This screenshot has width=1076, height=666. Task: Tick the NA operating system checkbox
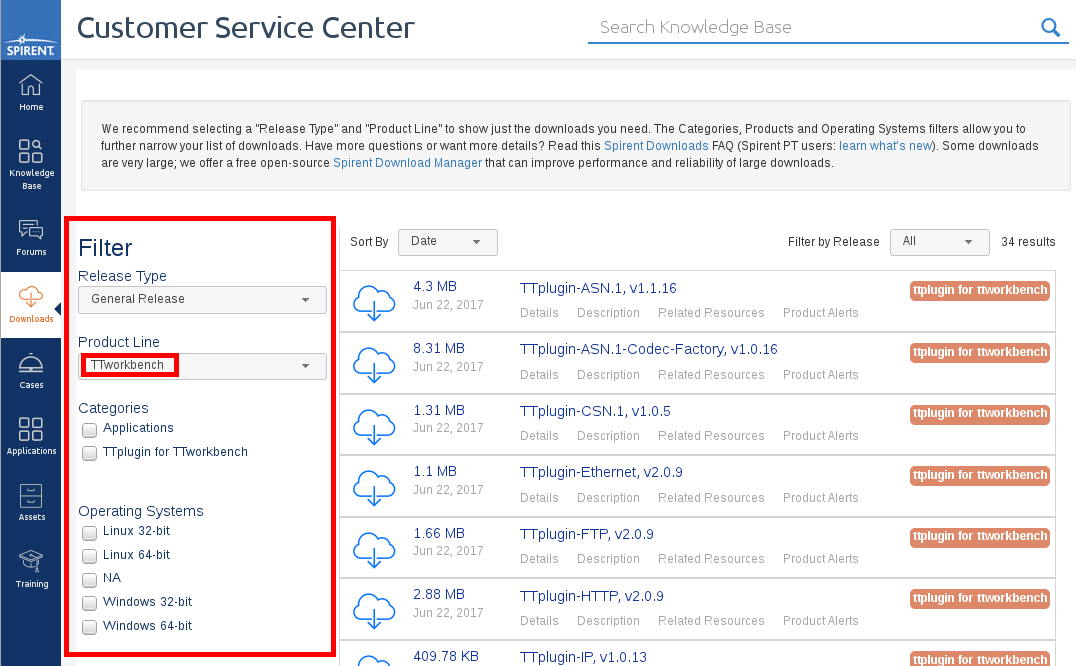[x=89, y=580]
